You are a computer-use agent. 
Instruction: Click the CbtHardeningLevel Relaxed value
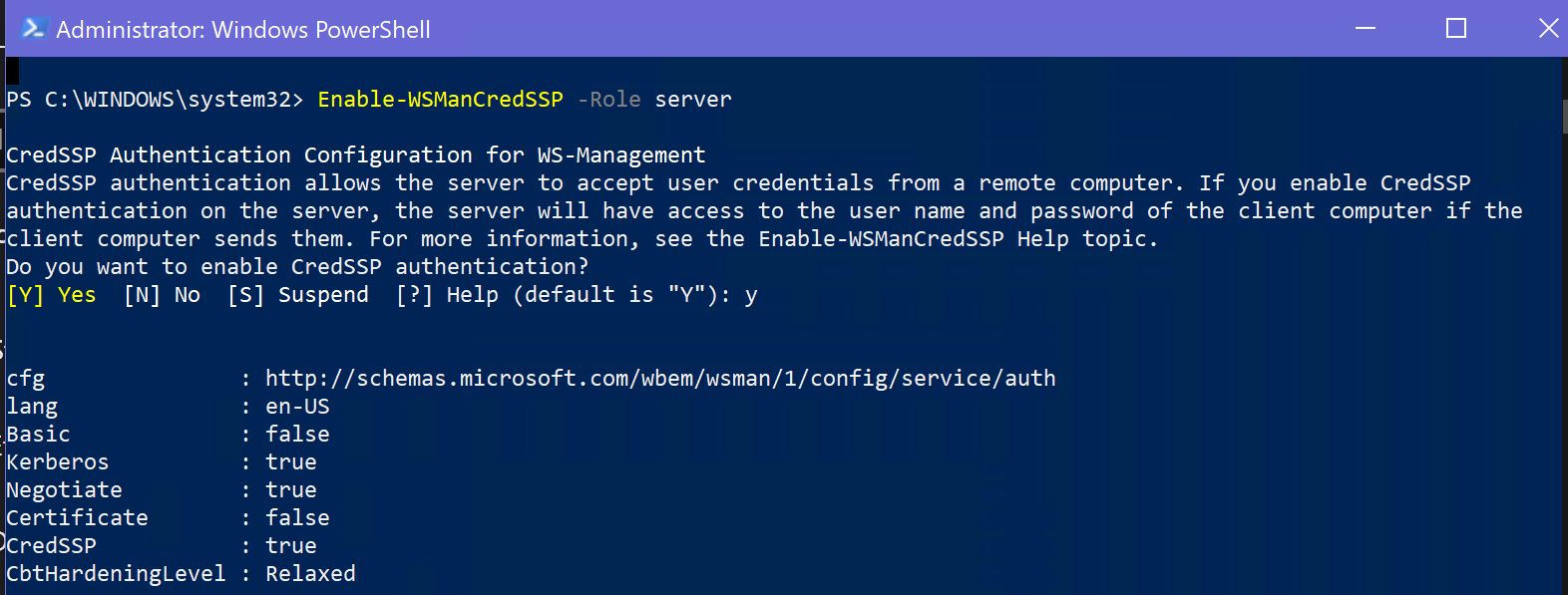coord(310,573)
